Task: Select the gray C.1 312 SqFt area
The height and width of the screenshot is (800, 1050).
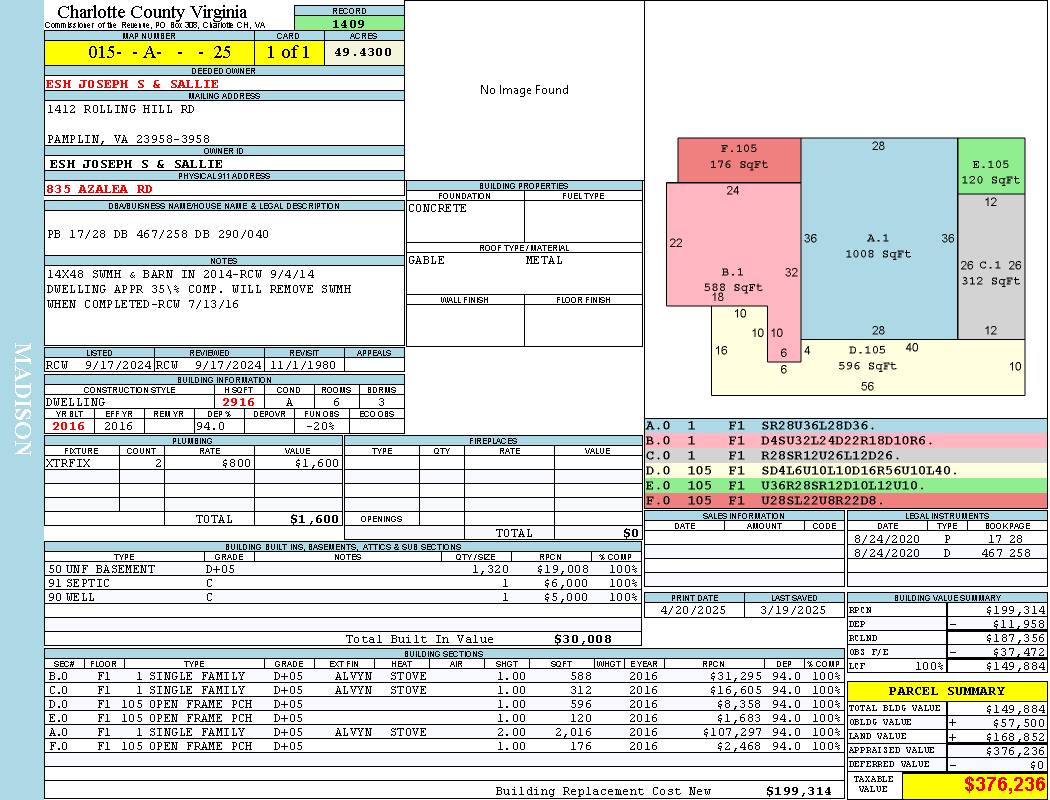Action: click(991, 266)
